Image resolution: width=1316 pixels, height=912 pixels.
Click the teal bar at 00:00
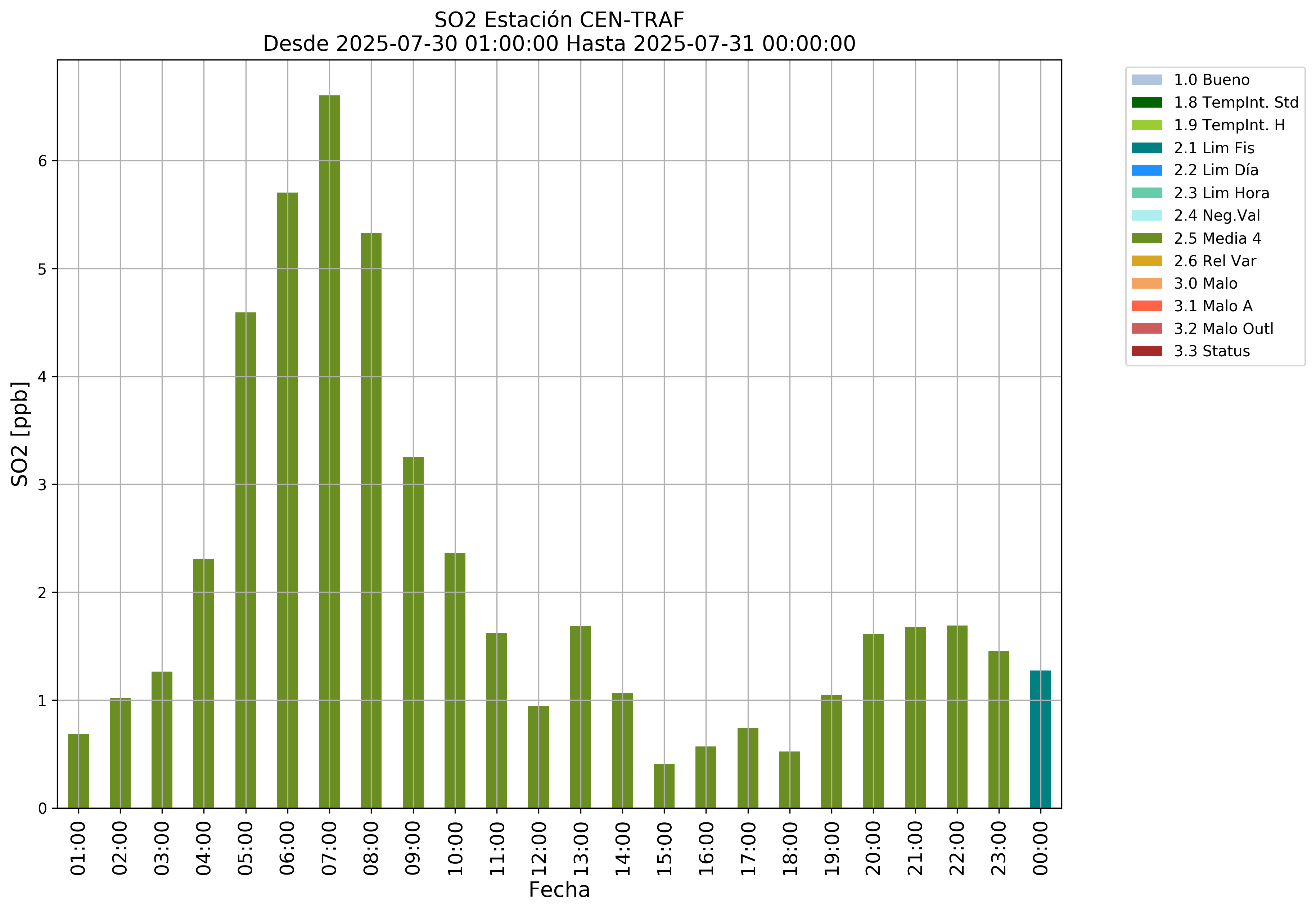tap(1040, 739)
